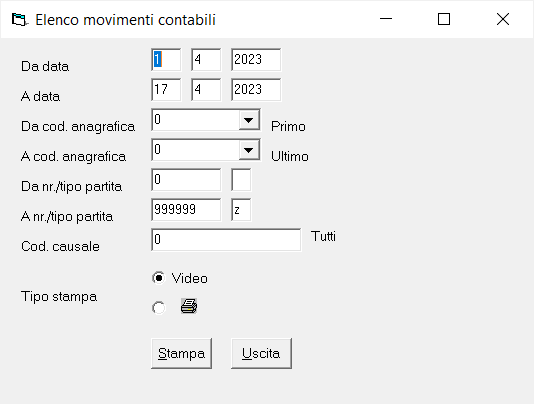Screen dimensions: 534x404
Task: Click the Da data year field
Action: pyautogui.click(x=256, y=60)
